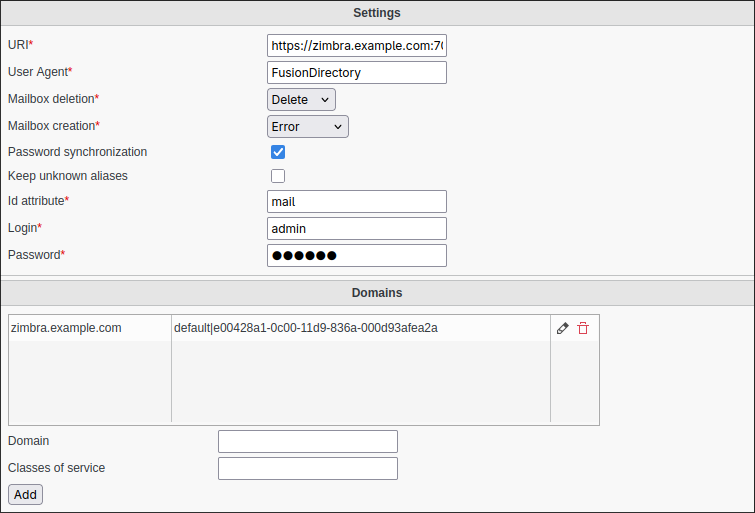Click the Classes of service label
The image size is (755, 513).
point(56,468)
